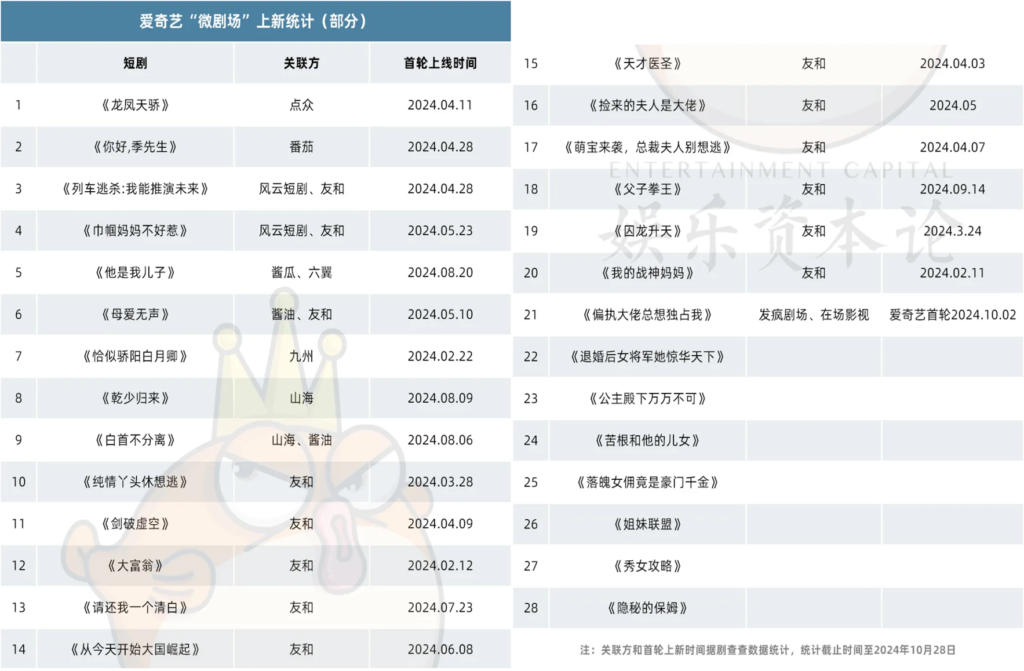The height and width of the screenshot is (671, 1024).
Task: Click the table title 爱奇艺“微剧场”上新统计（部分）
Action: coord(253,21)
